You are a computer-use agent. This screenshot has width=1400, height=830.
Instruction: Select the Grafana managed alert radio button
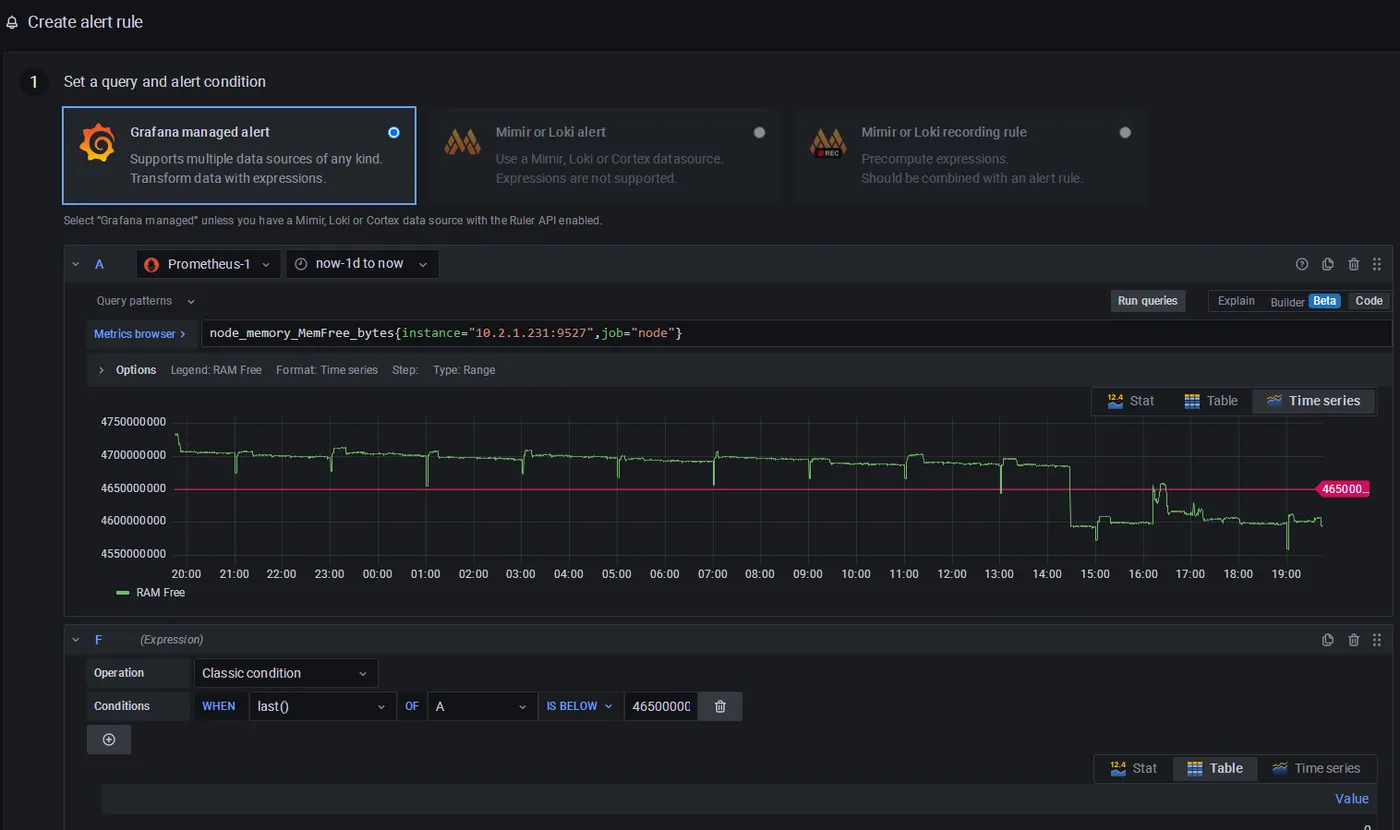[x=393, y=132]
